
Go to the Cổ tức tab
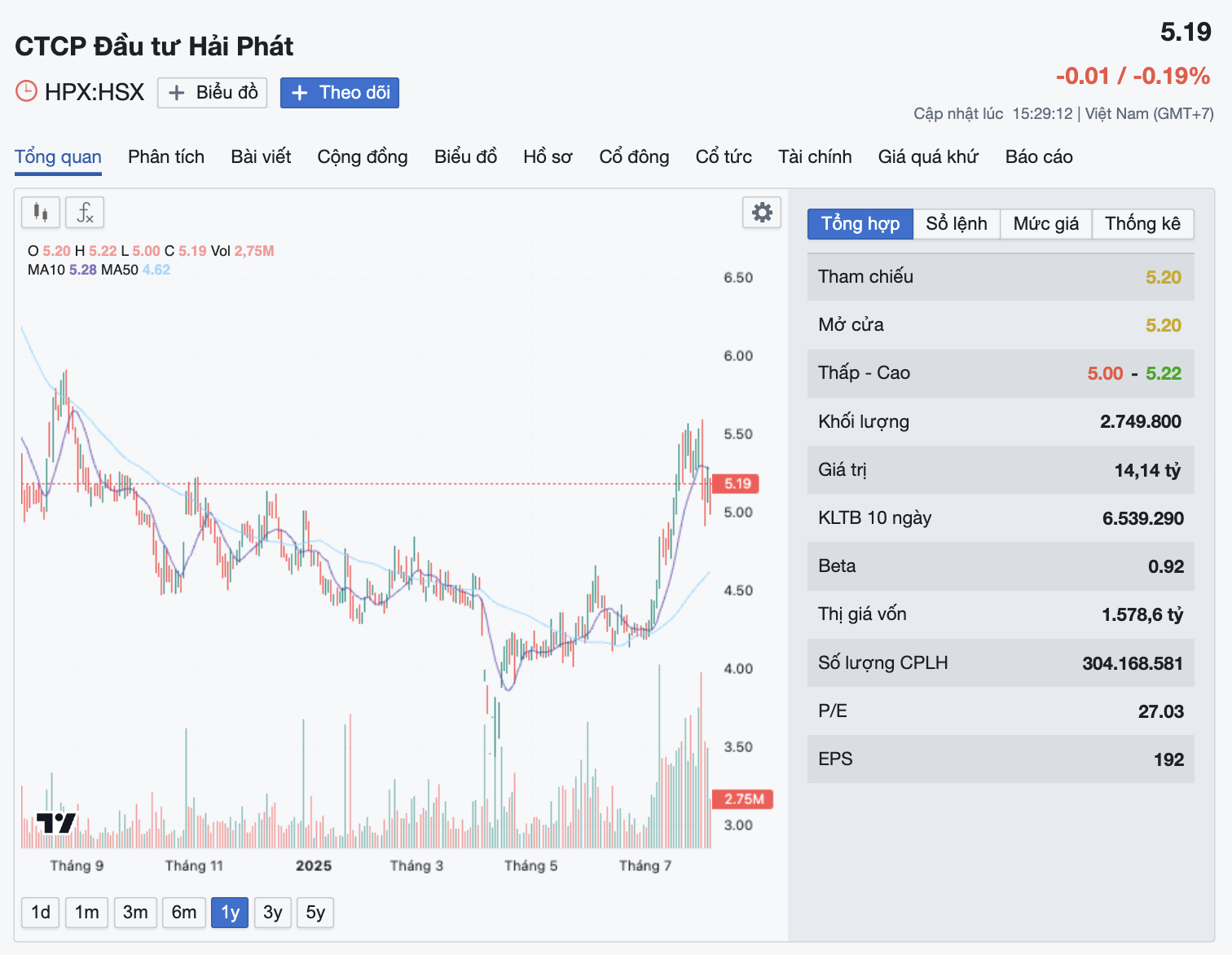[724, 156]
